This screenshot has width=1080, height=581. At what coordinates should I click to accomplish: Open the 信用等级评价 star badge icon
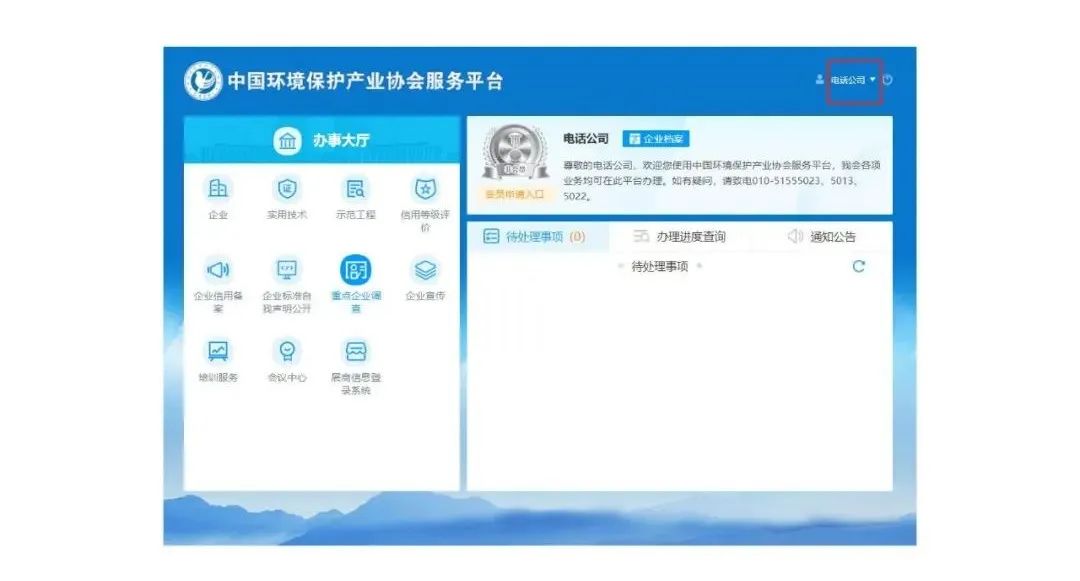(425, 189)
